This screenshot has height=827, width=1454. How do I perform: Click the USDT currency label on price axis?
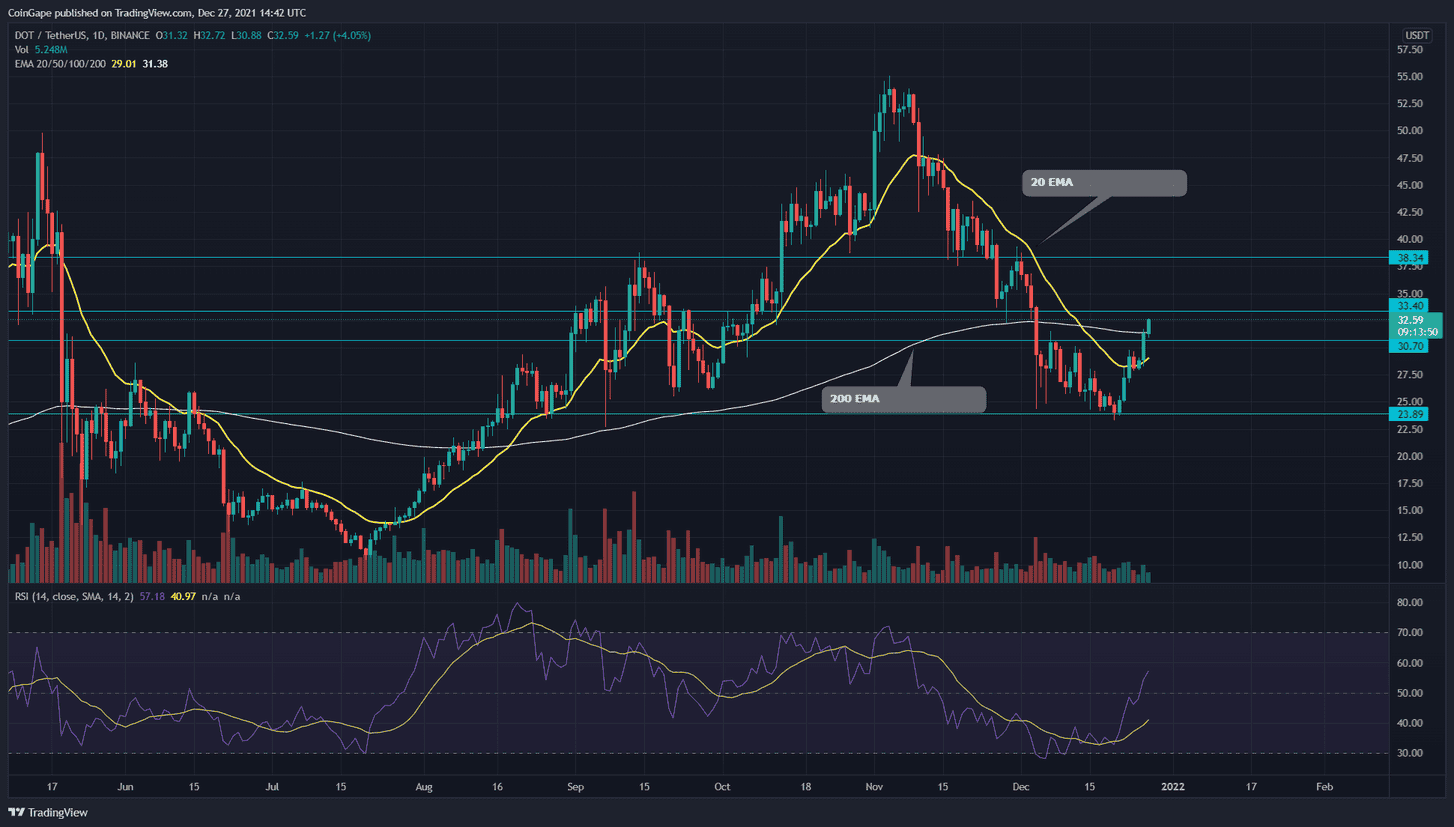[x=1416, y=35]
